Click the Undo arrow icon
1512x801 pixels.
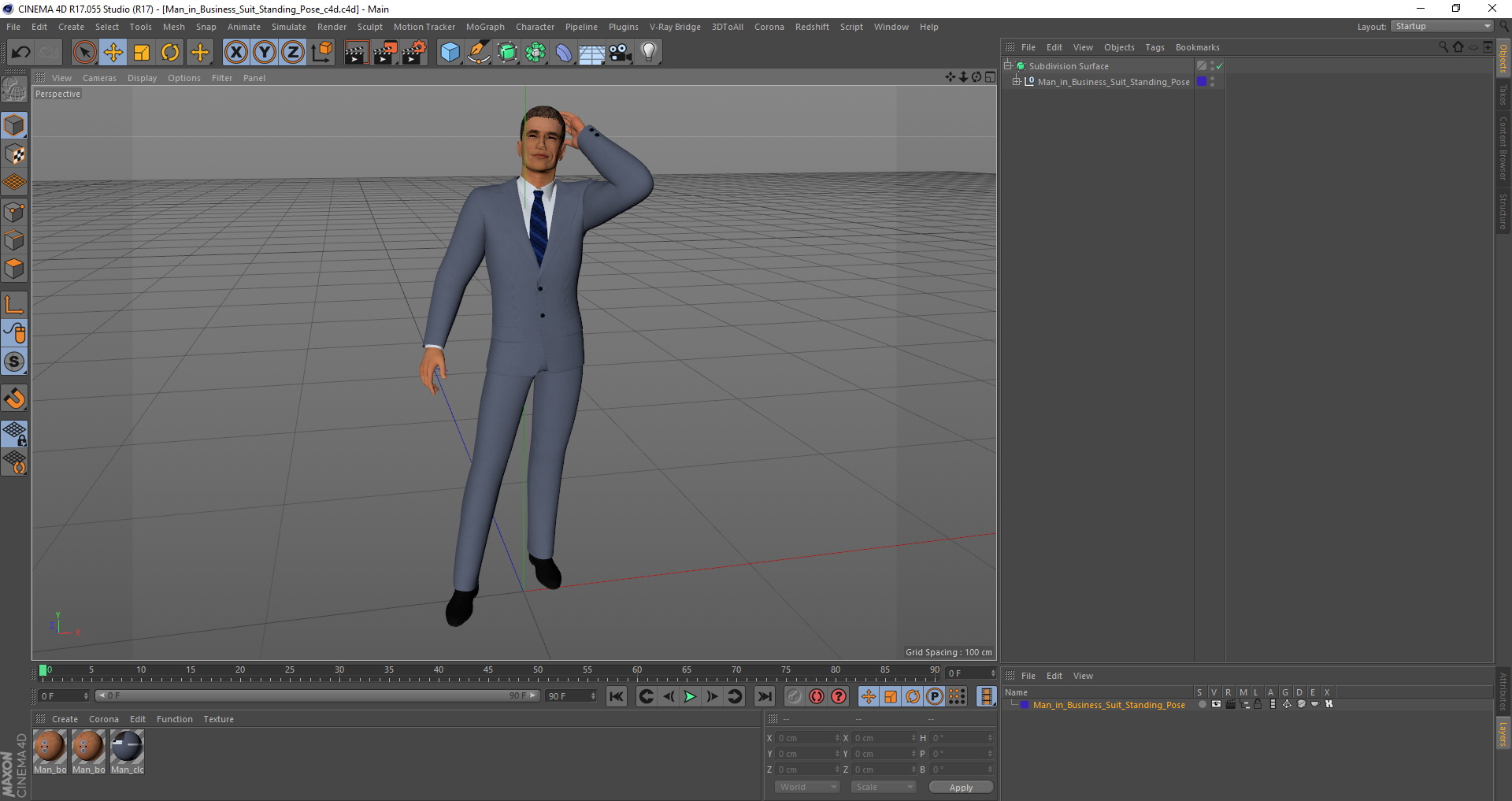(21, 53)
